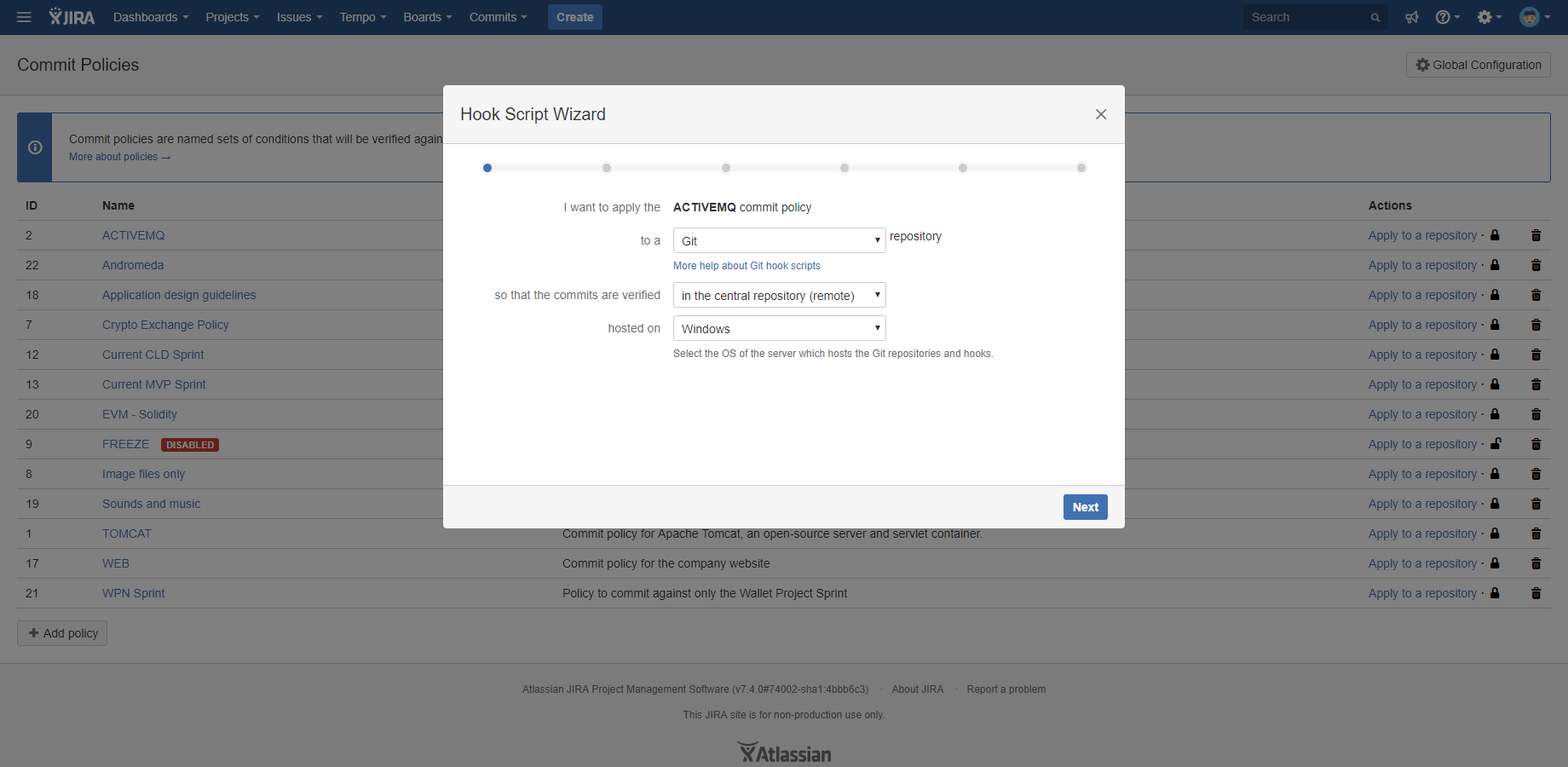Click lock icon for Application design guidelines
This screenshot has height=767, width=1568.
tap(1495, 295)
